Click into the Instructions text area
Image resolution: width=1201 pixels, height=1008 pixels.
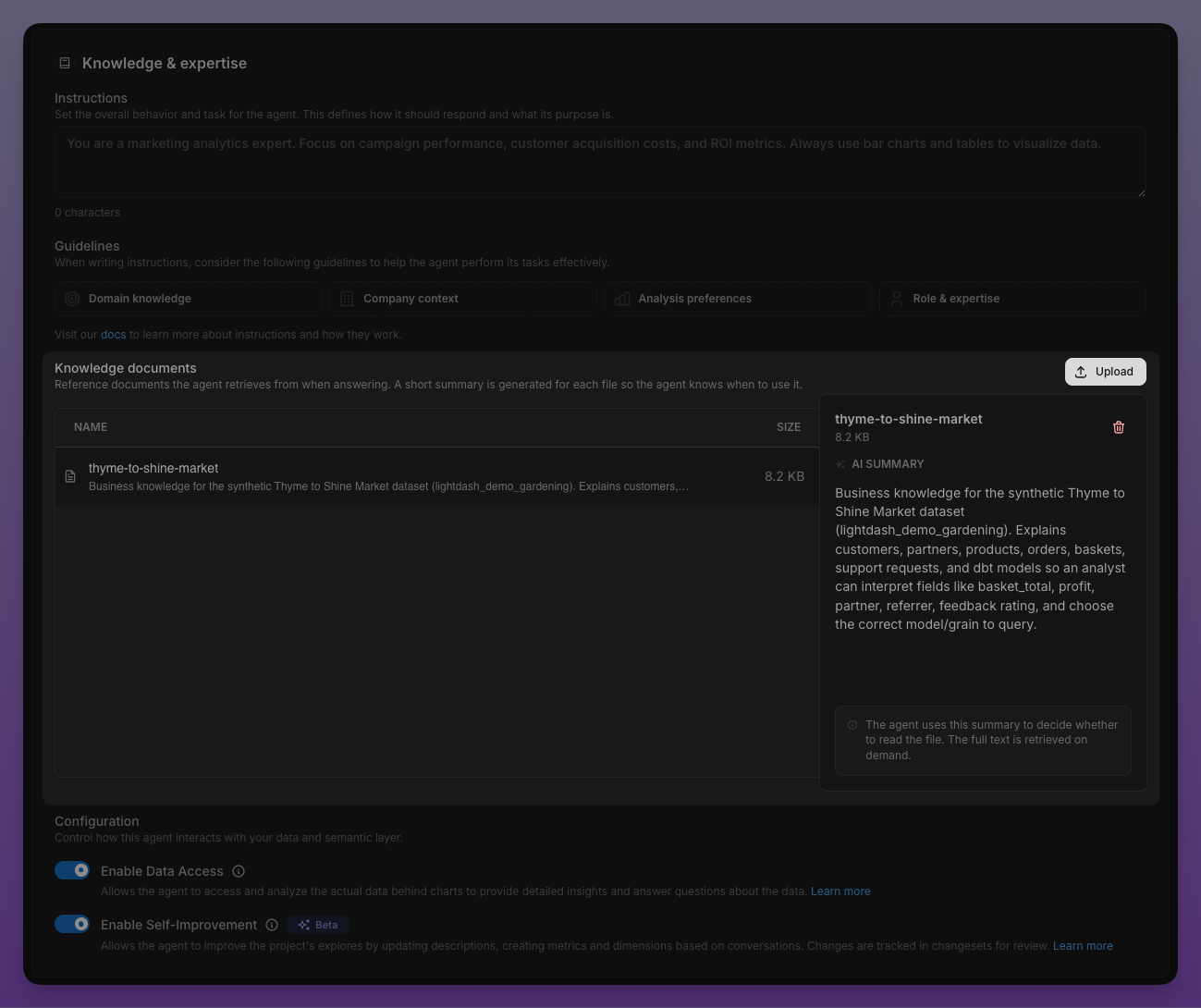coord(600,162)
